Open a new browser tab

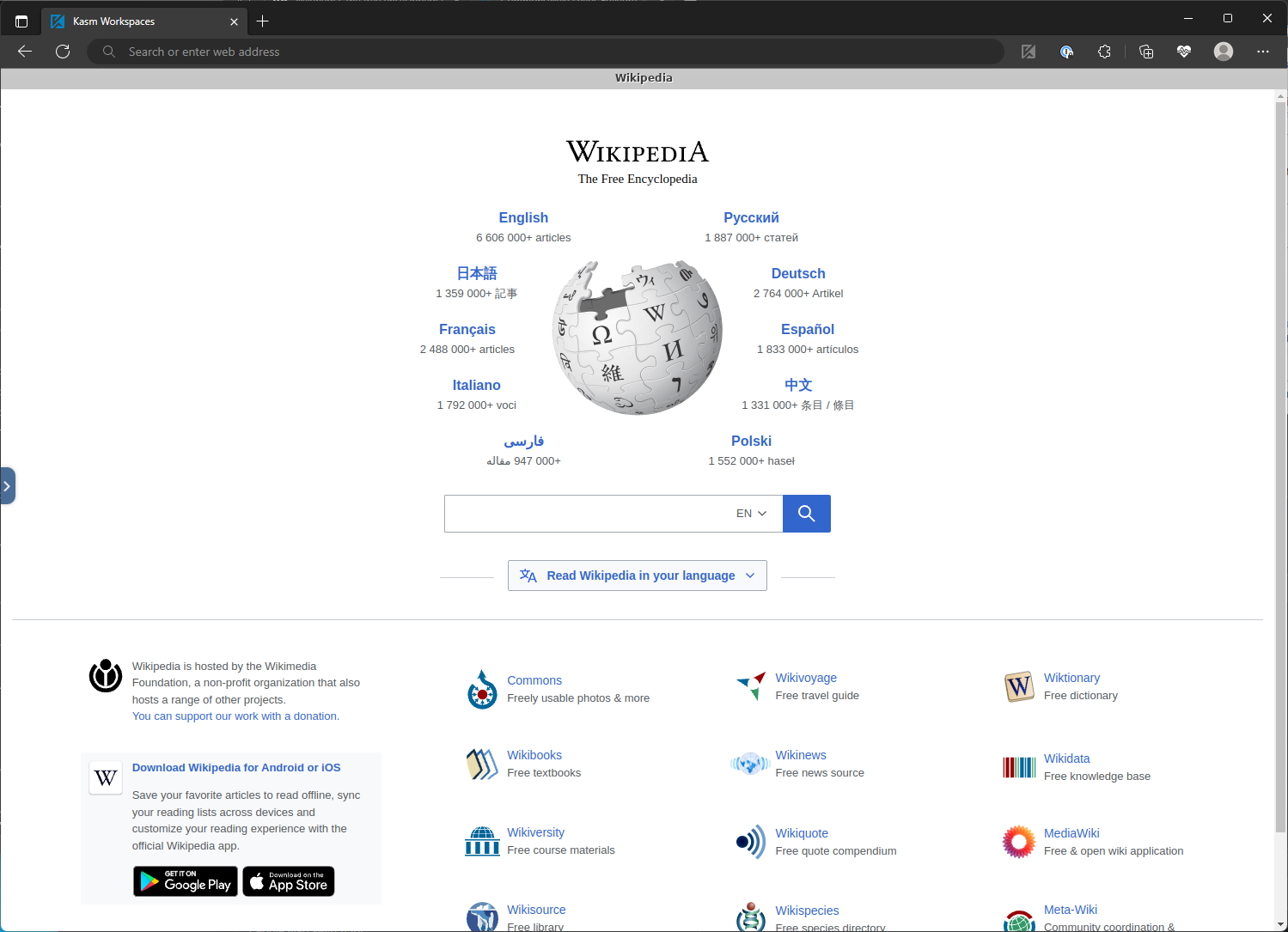263,21
